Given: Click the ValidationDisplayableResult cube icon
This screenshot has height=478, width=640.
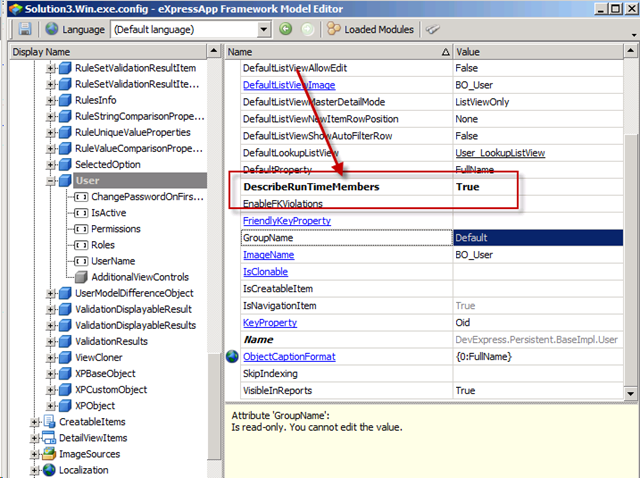Looking at the screenshot, I should click(x=65, y=309).
